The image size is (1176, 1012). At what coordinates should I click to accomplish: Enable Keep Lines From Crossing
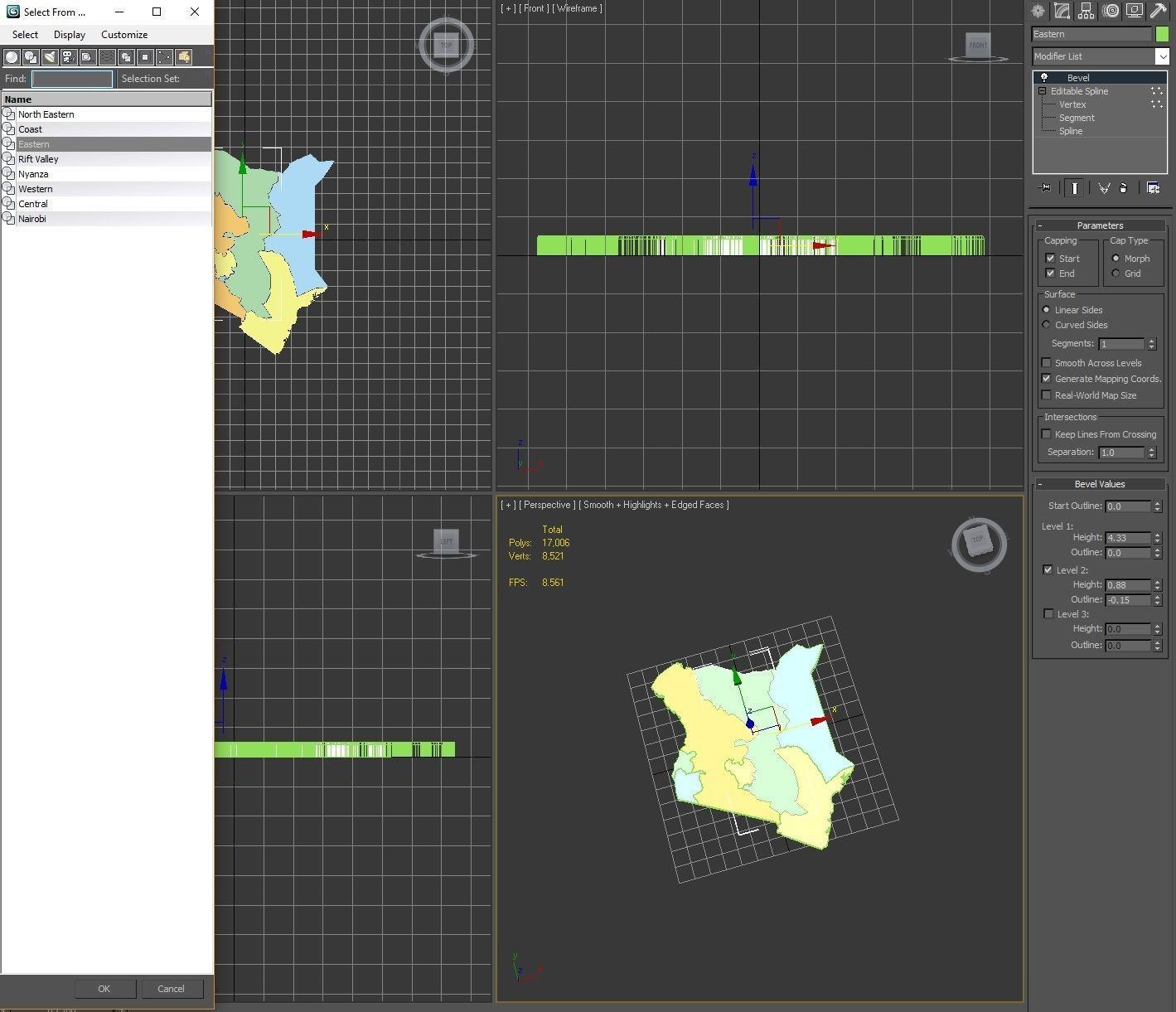1046,434
